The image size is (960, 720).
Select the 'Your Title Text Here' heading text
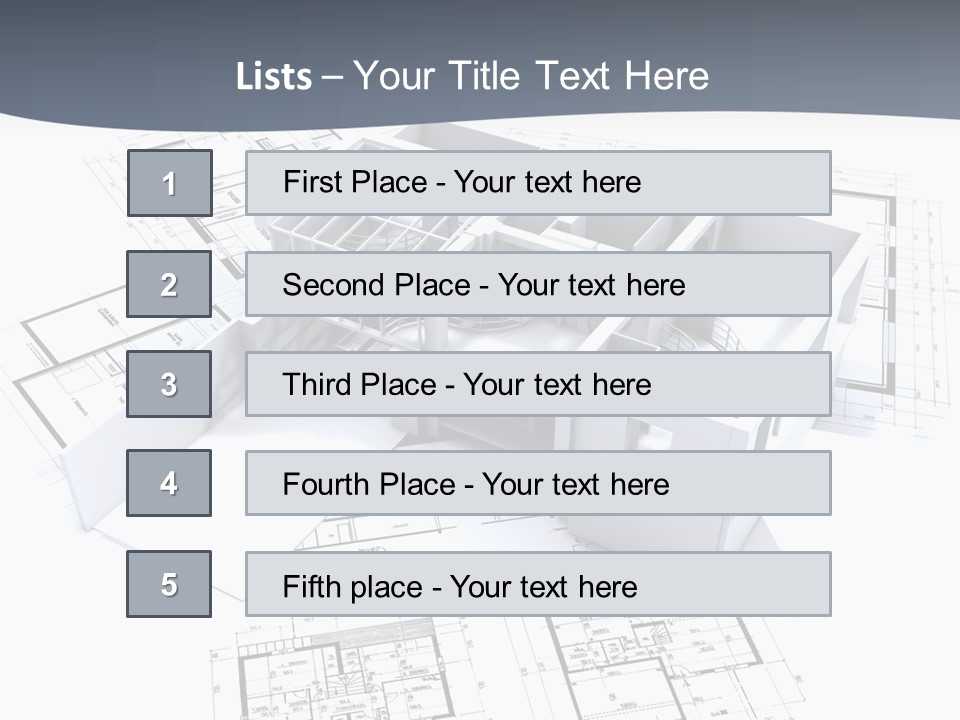530,76
